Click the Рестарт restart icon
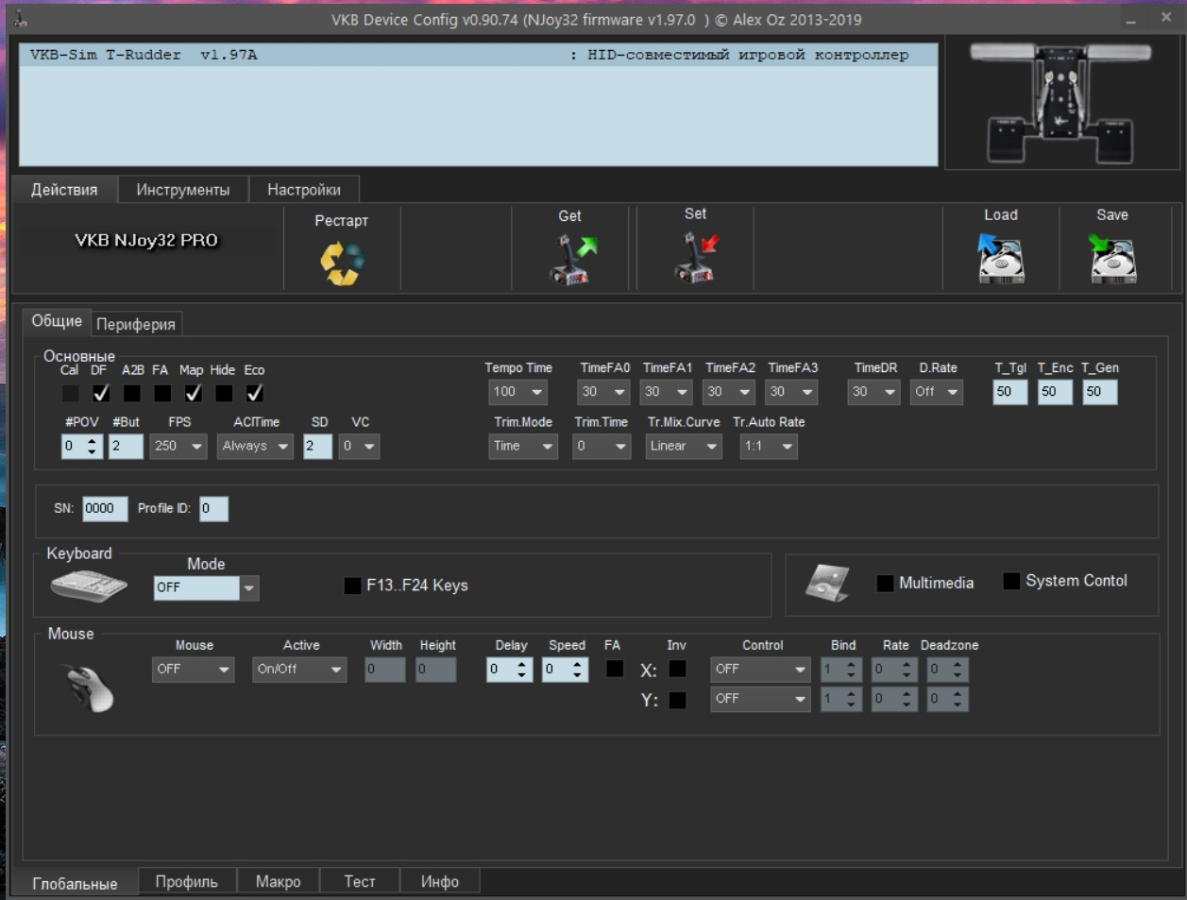This screenshot has width=1187, height=900. (x=341, y=263)
